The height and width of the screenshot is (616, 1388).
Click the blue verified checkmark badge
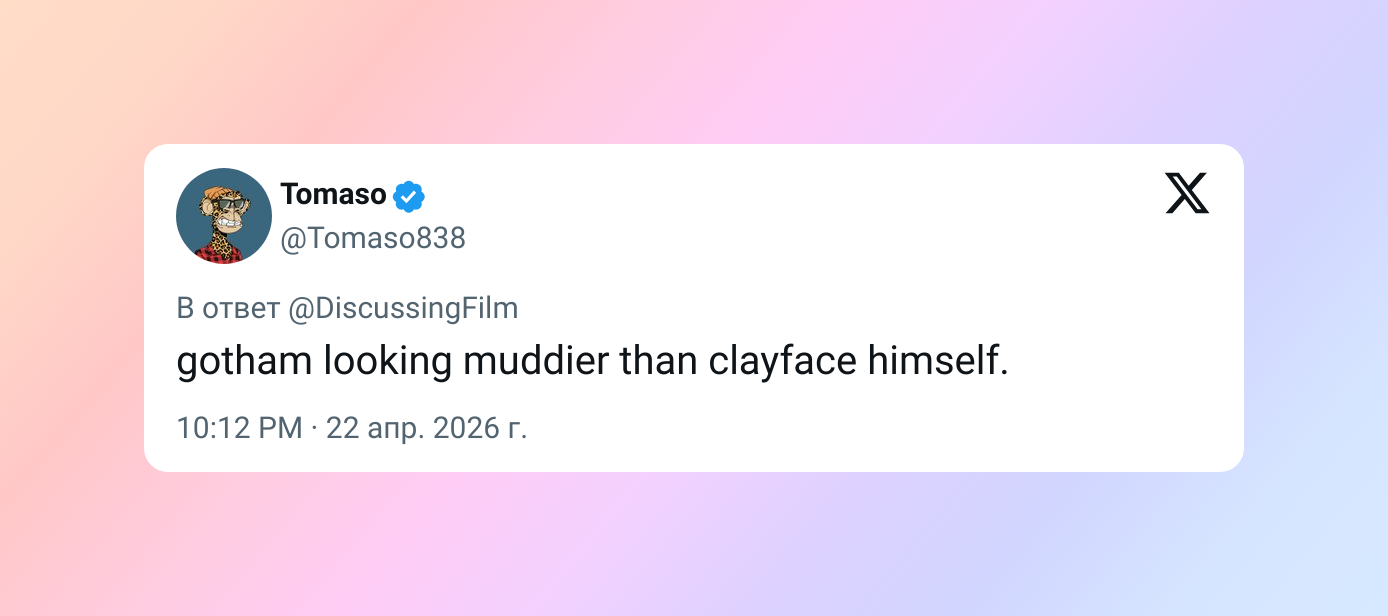point(408,197)
